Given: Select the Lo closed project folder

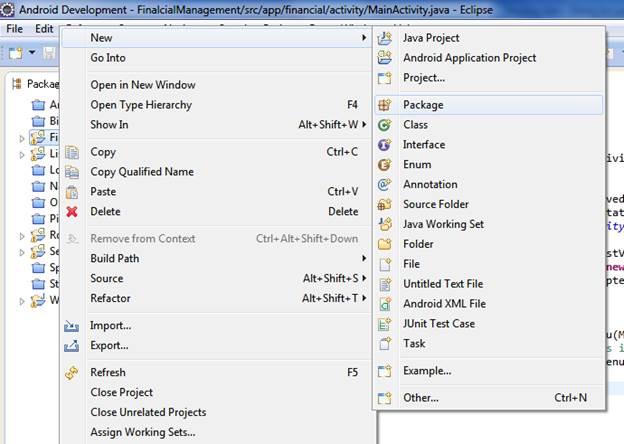Looking at the screenshot, I should [45, 170].
